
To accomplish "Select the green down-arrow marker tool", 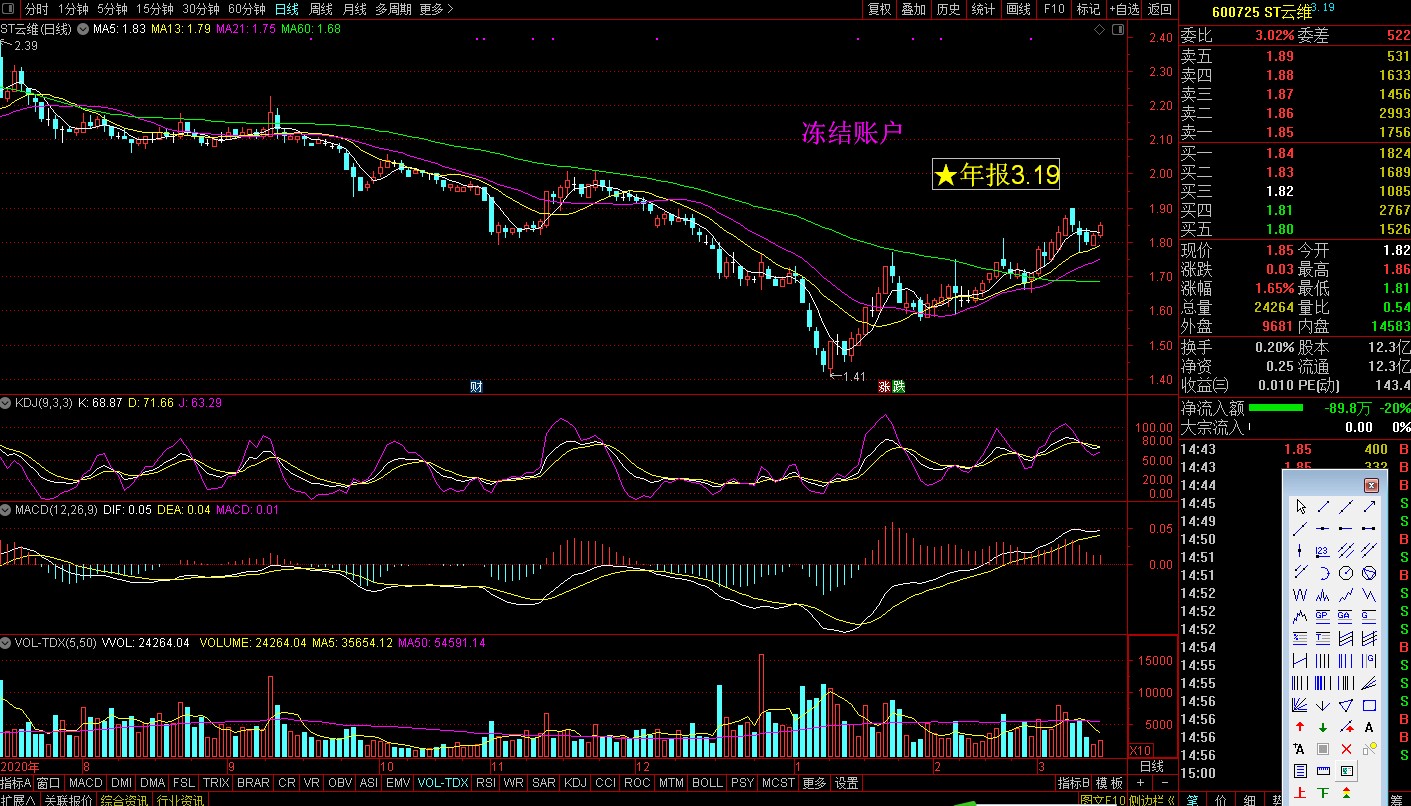I will click(1322, 727).
